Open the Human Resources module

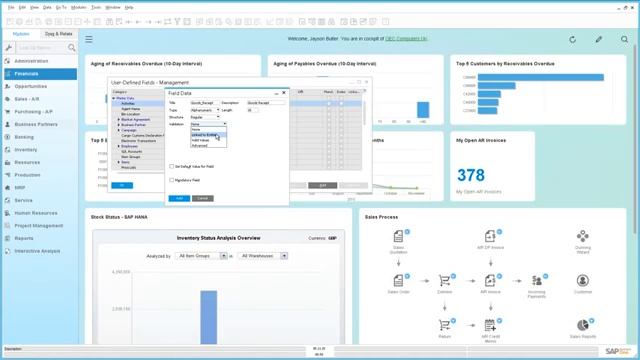[40, 213]
